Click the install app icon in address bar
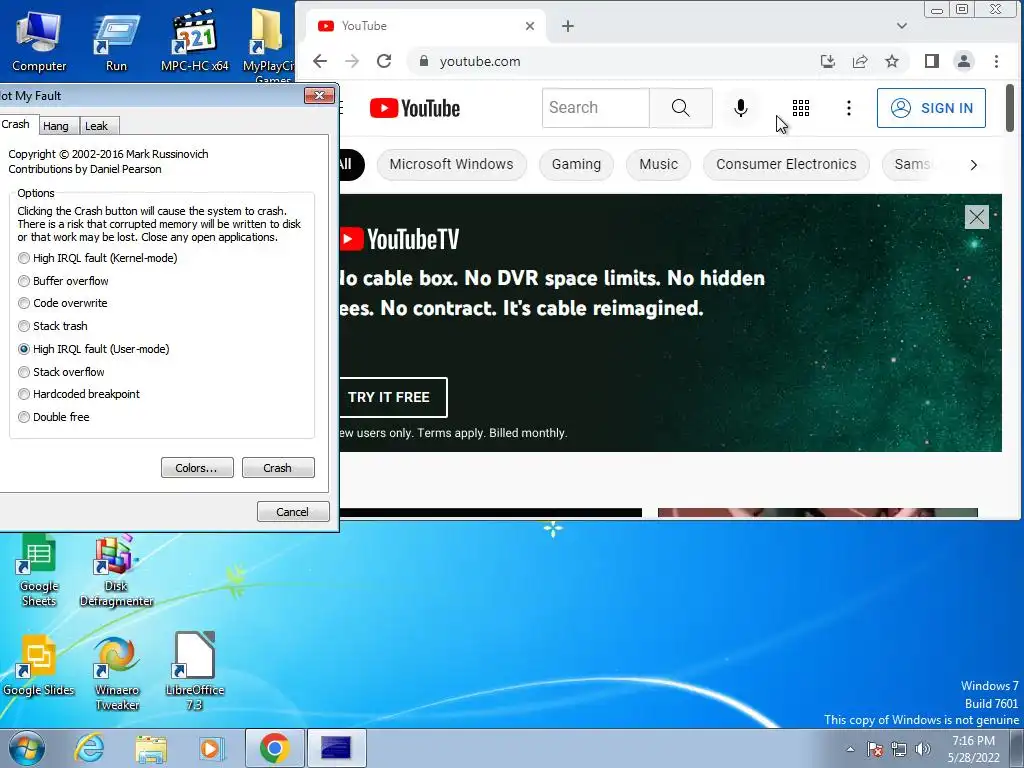Image resolution: width=1024 pixels, height=768 pixels. coord(827,61)
